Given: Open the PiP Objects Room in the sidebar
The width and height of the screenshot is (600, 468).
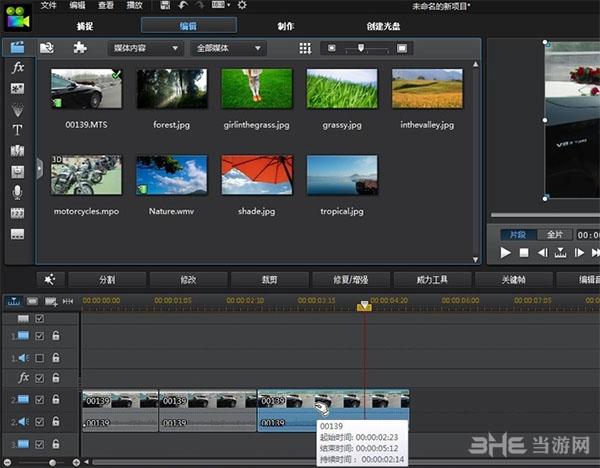Looking at the screenshot, I should point(17,89).
